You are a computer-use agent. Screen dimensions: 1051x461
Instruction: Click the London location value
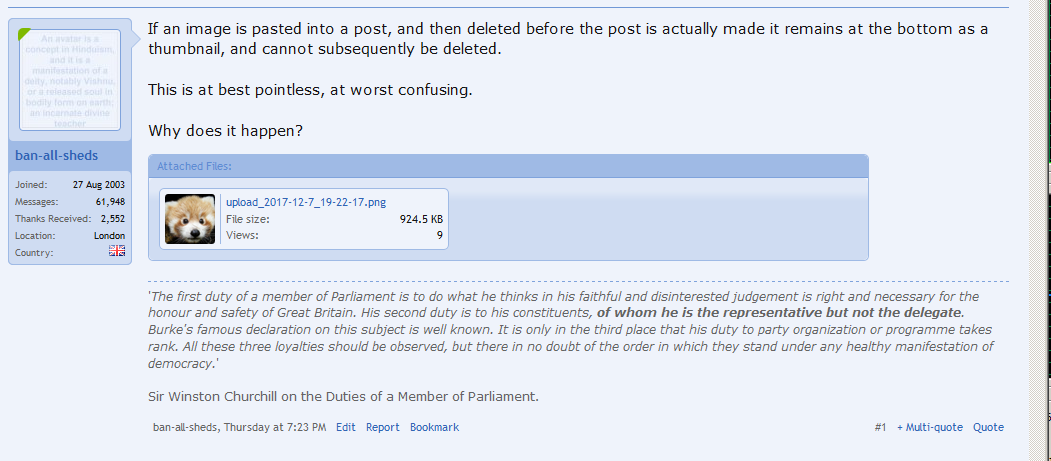pyautogui.click(x=109, y=235)
